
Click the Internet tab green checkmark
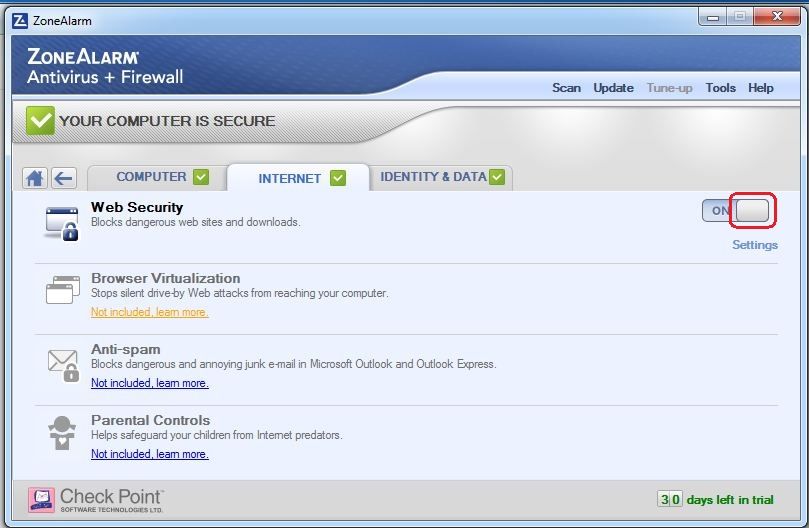point(338,178)
